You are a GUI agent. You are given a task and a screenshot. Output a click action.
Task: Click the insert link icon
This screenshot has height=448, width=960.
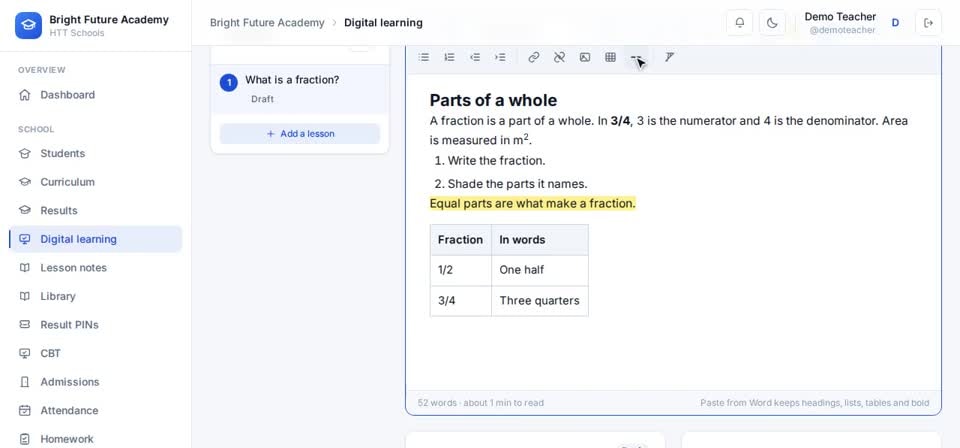(534, 57)
